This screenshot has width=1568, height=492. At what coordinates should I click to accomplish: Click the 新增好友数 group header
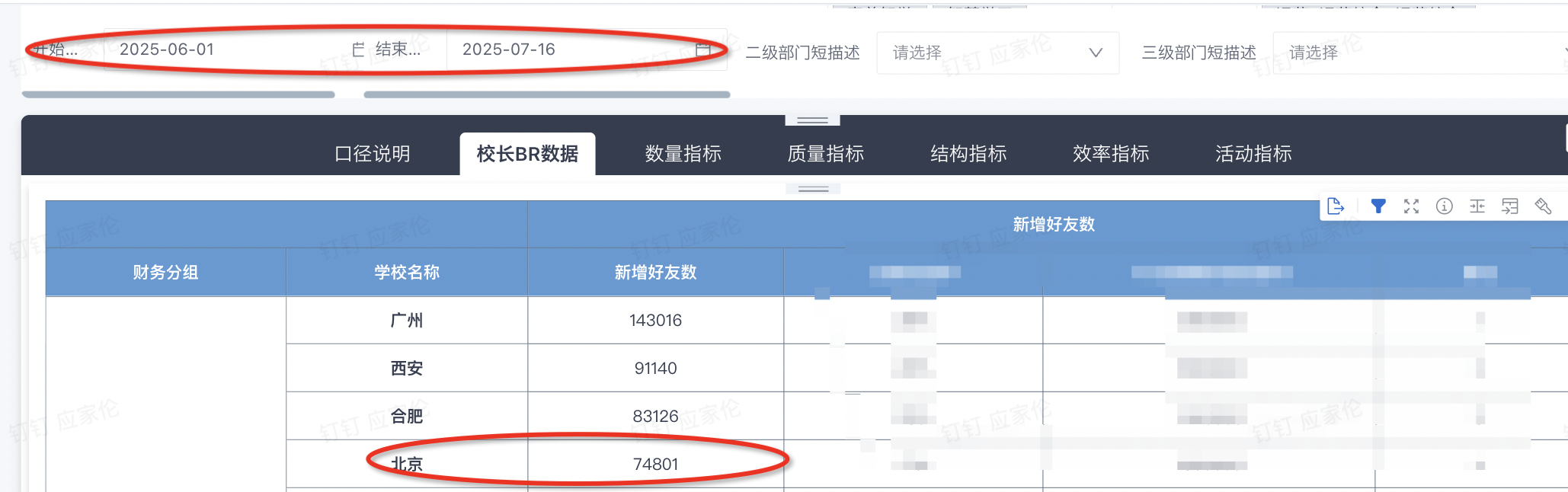tap(1054, 225)
